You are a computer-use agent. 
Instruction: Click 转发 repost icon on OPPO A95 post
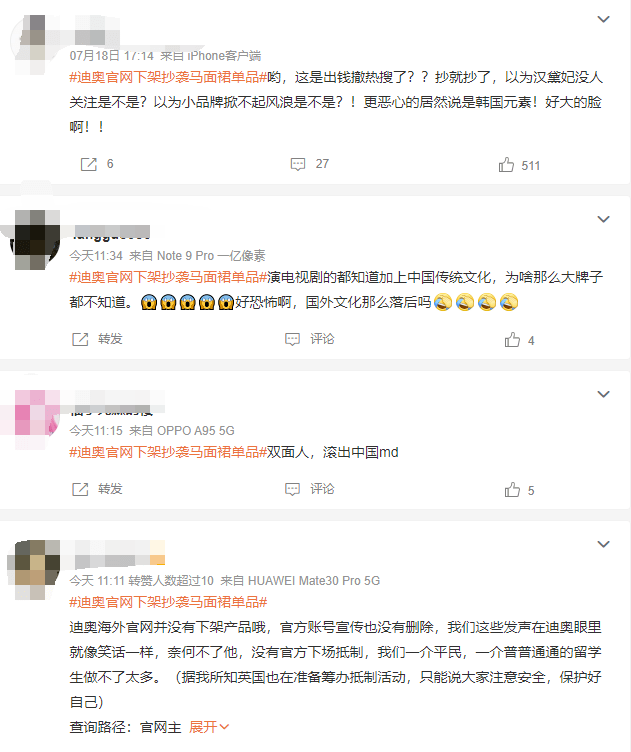(x=80, y=490)
